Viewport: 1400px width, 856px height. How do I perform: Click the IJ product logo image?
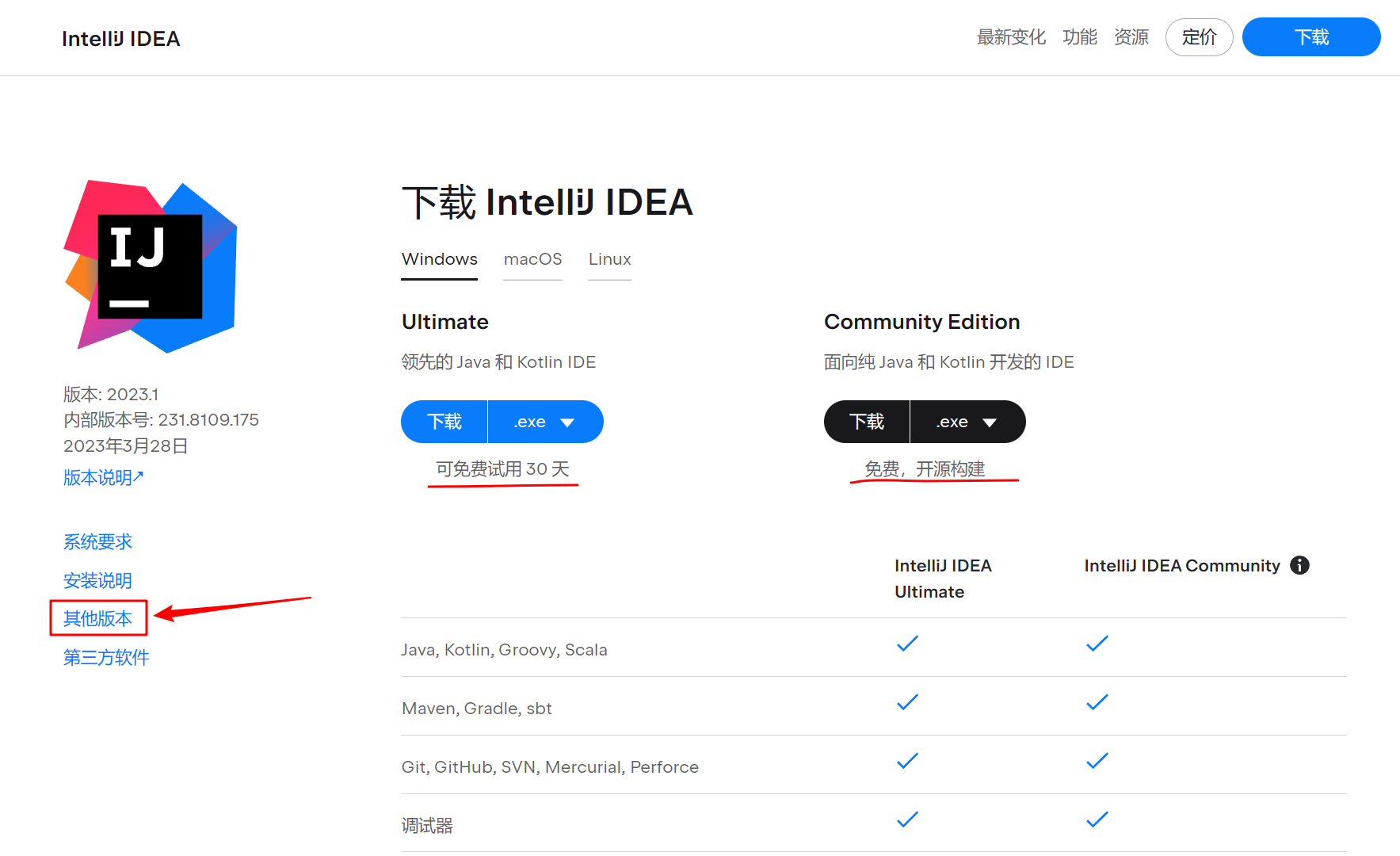coord(151,266)
